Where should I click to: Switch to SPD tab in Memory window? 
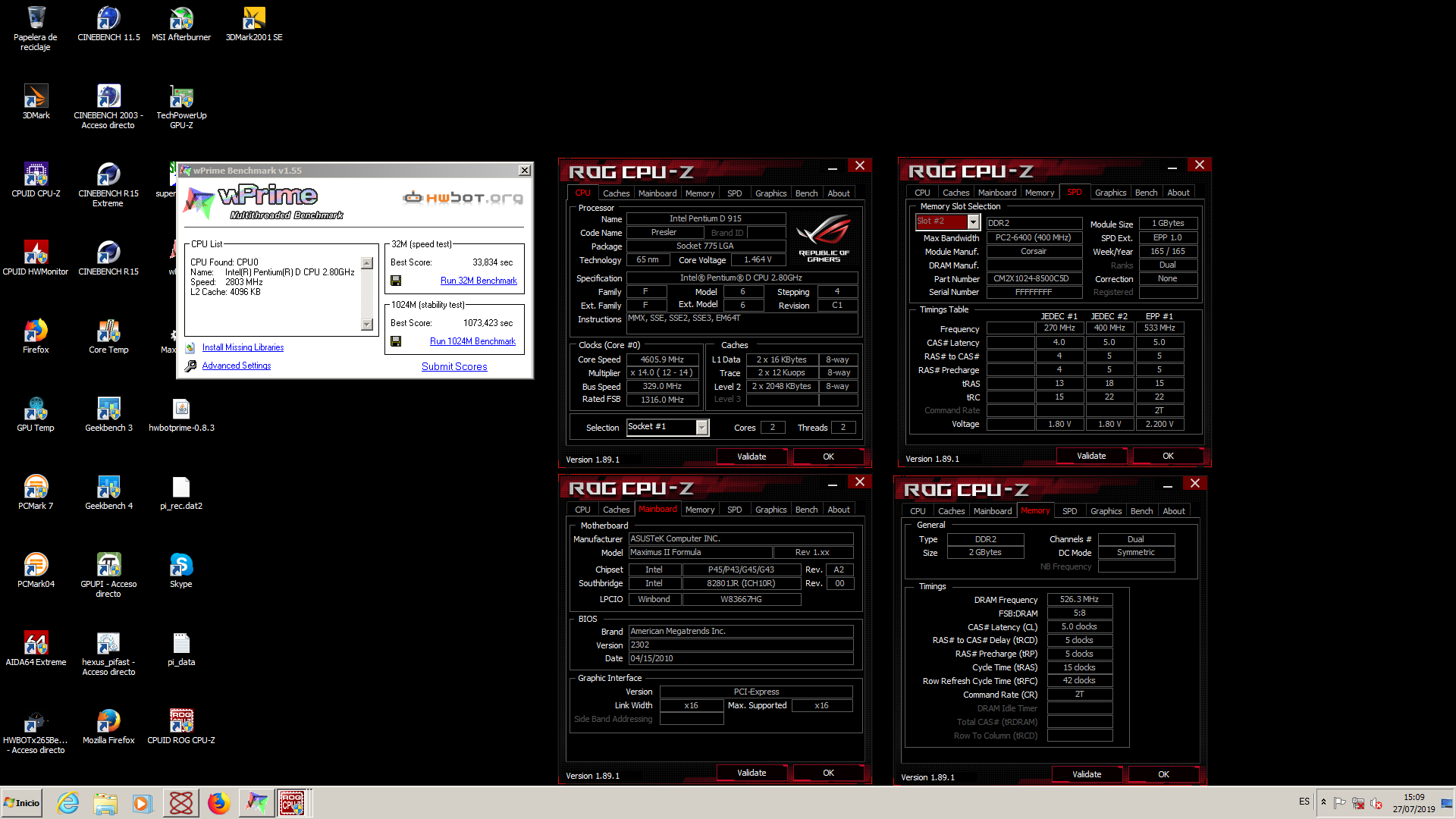1069,511
